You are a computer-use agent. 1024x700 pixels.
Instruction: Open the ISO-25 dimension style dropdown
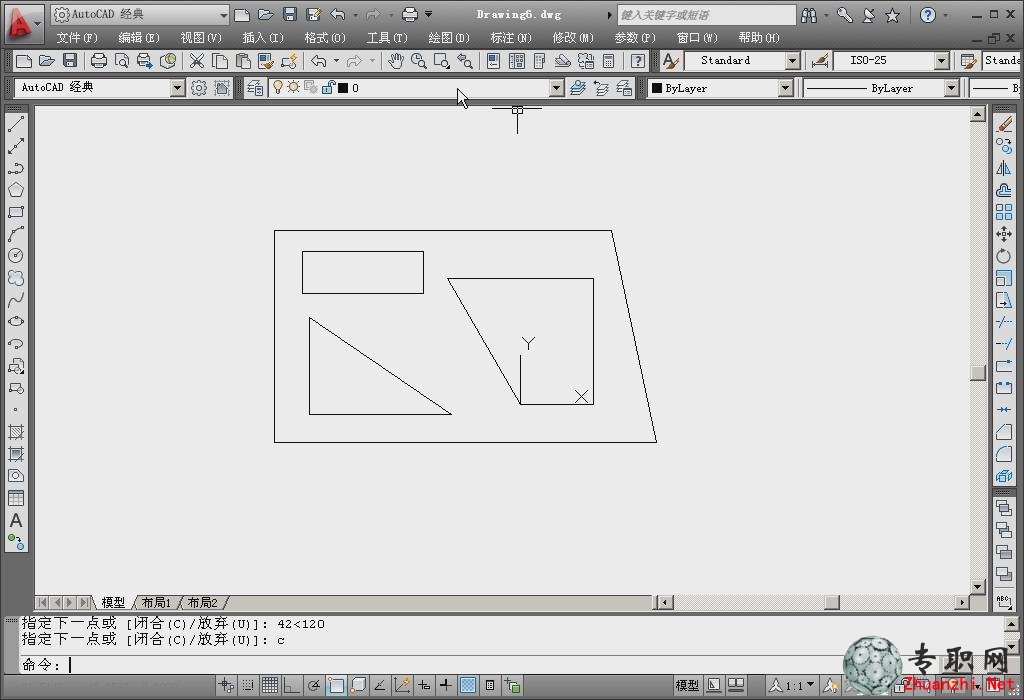(x=942, y=61)
